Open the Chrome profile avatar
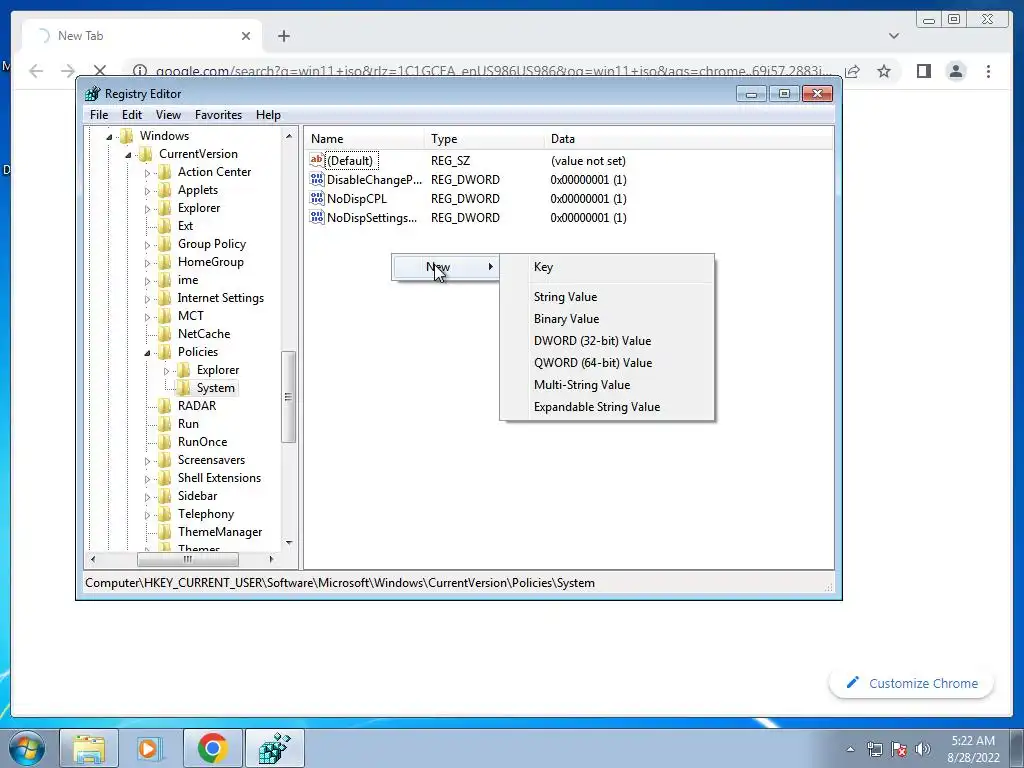The image size is (1024, 768). tap(956, 71)
